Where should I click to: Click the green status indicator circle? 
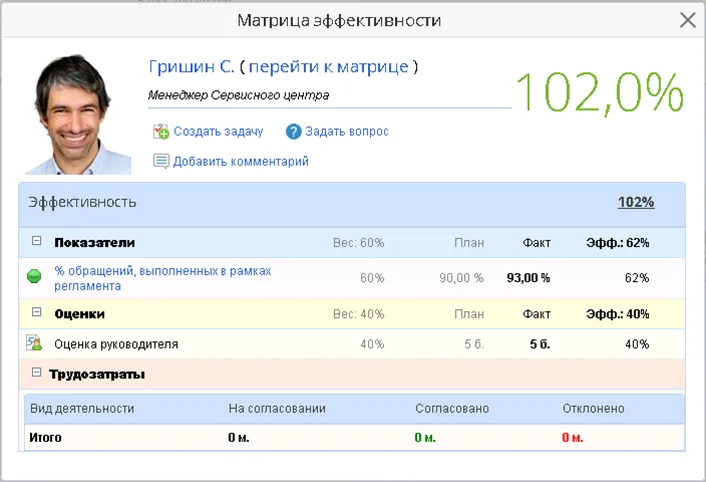tap(34, 276)
